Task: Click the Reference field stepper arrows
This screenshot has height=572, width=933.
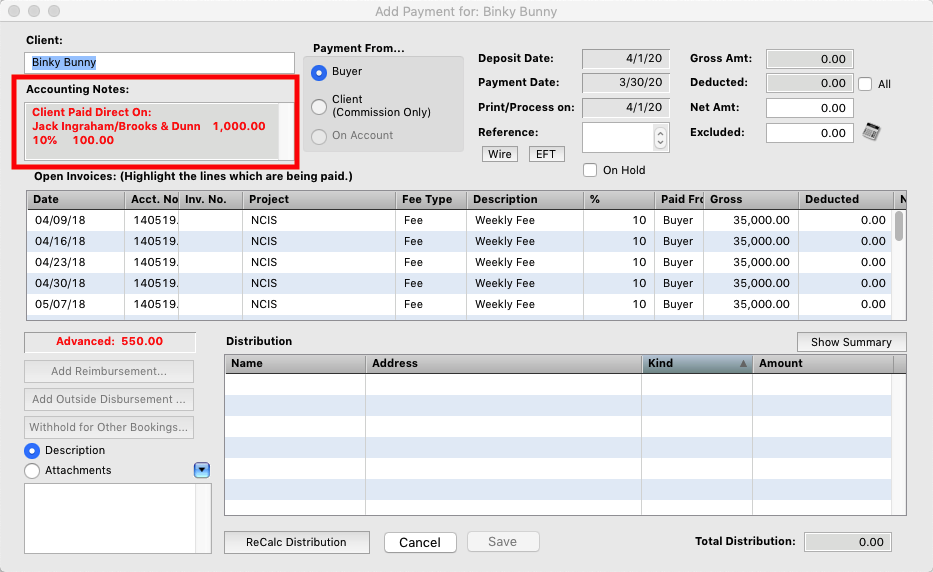Action: click(x=660, y=138)
